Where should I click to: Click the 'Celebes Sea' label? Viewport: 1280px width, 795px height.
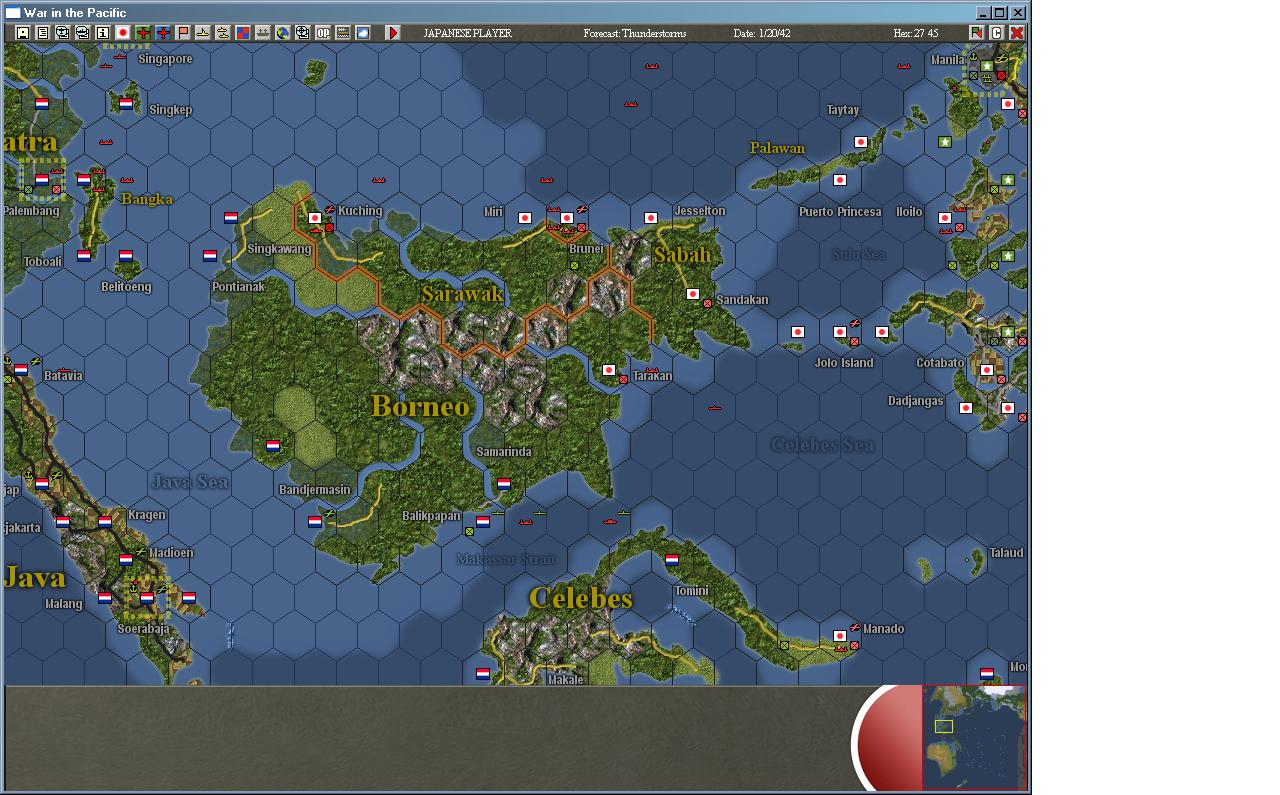(x=823, y=444)
